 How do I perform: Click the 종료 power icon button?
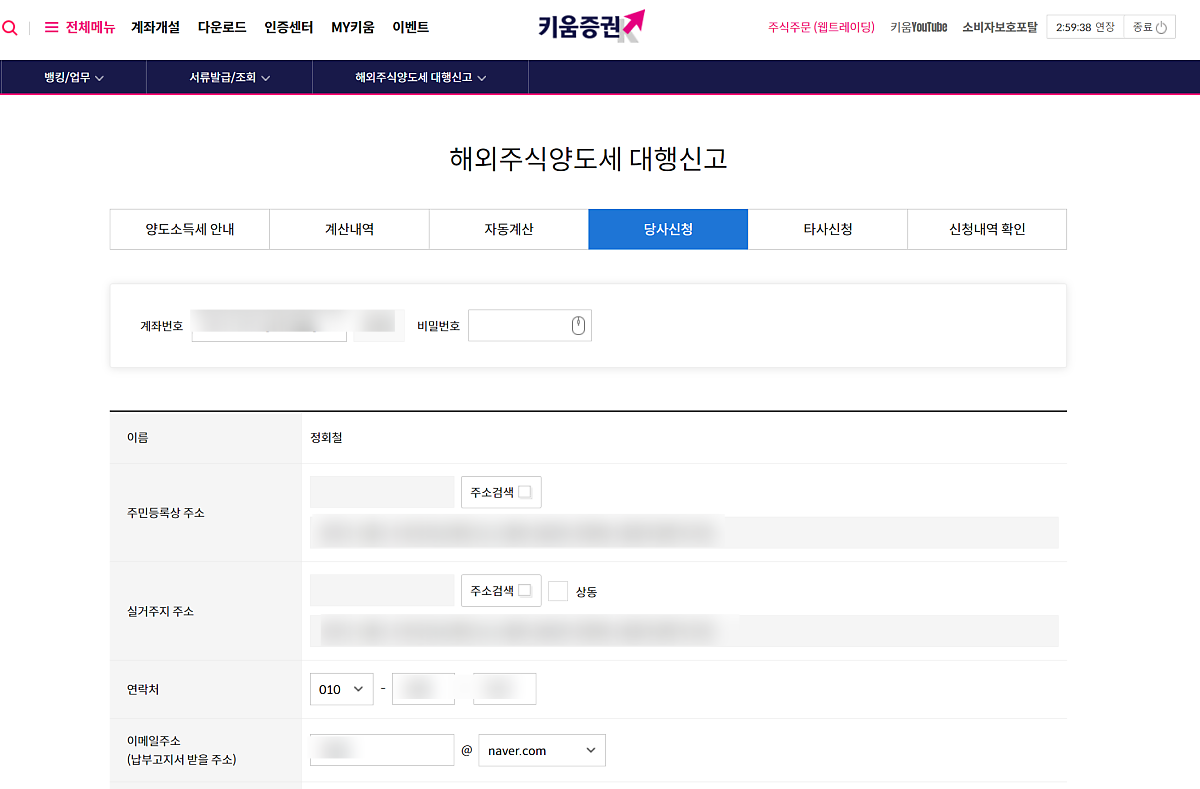click(x=1150, y=28)
